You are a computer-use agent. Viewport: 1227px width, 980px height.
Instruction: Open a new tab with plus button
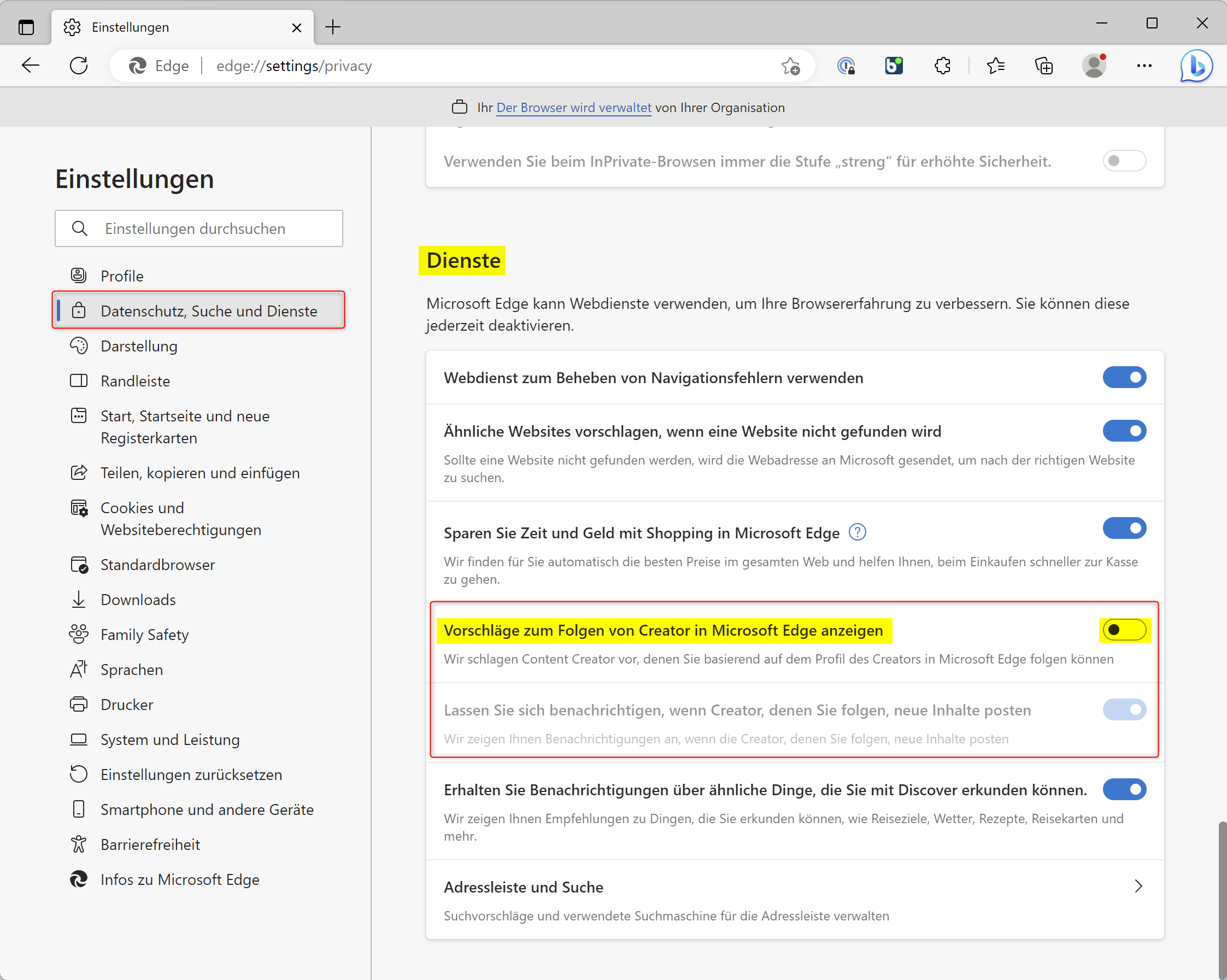(333, 27)
